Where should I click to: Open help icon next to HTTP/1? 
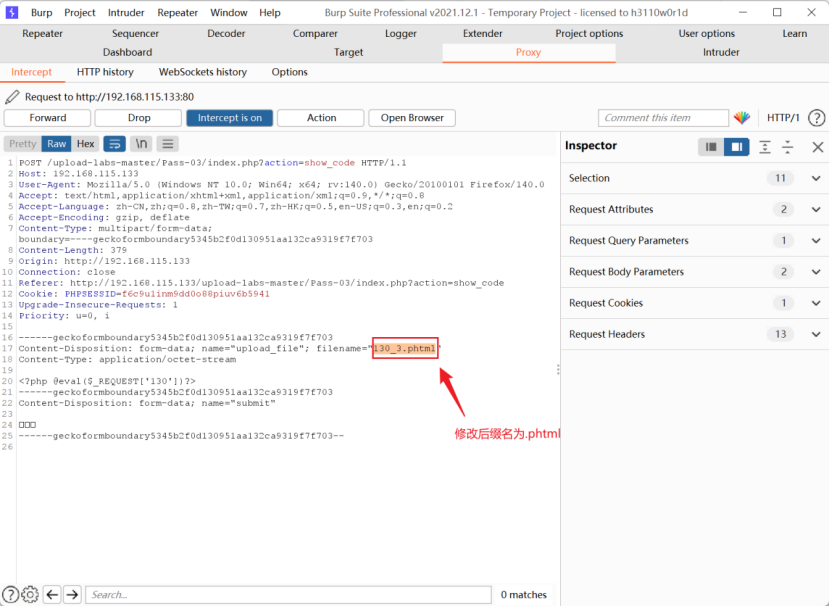click(x=816, y=118)
